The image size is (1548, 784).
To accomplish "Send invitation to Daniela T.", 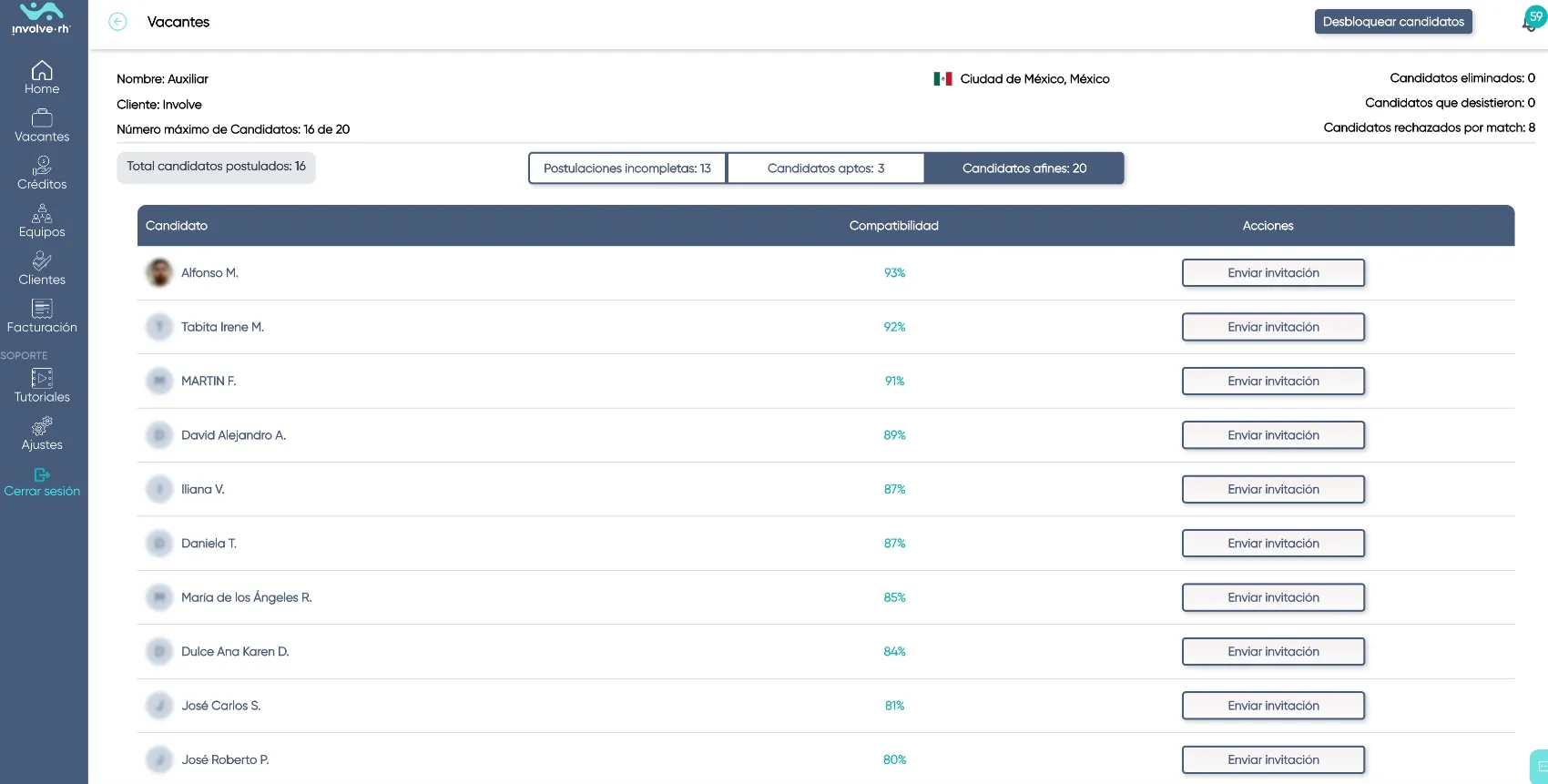I will 1273,544.
